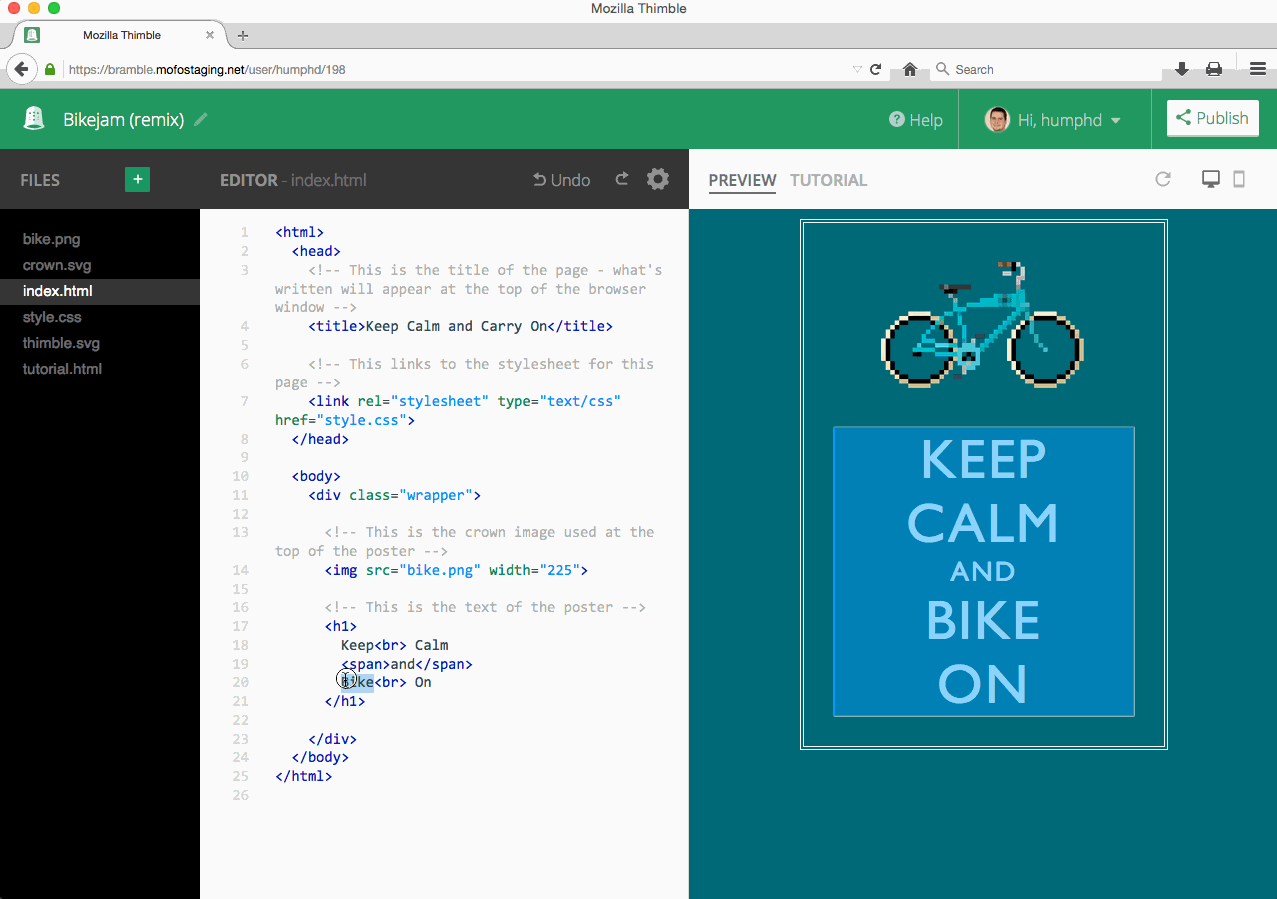Open Help from the header
Image resolution: width=1277 pixels, height=899 pixels.
915,120
